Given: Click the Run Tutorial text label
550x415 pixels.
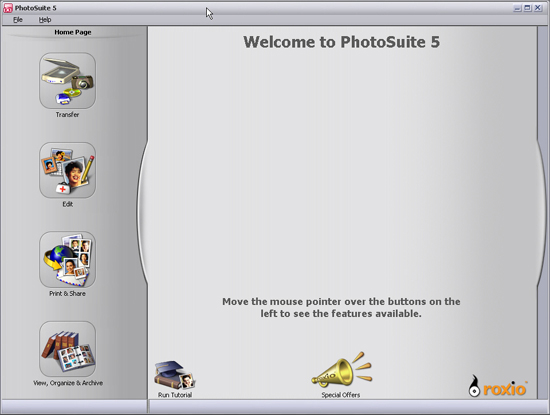Looking at the screenshot, I should click(175, 395).
